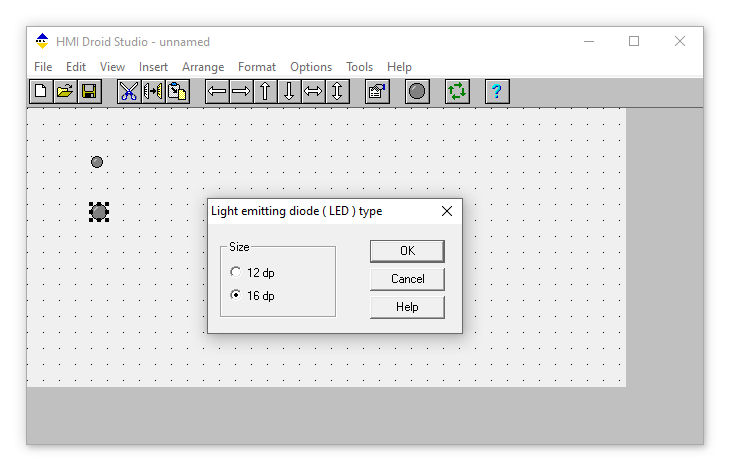Open the object properties toolbar icon
The image size is (730, 471).
[x=377, y=91]
